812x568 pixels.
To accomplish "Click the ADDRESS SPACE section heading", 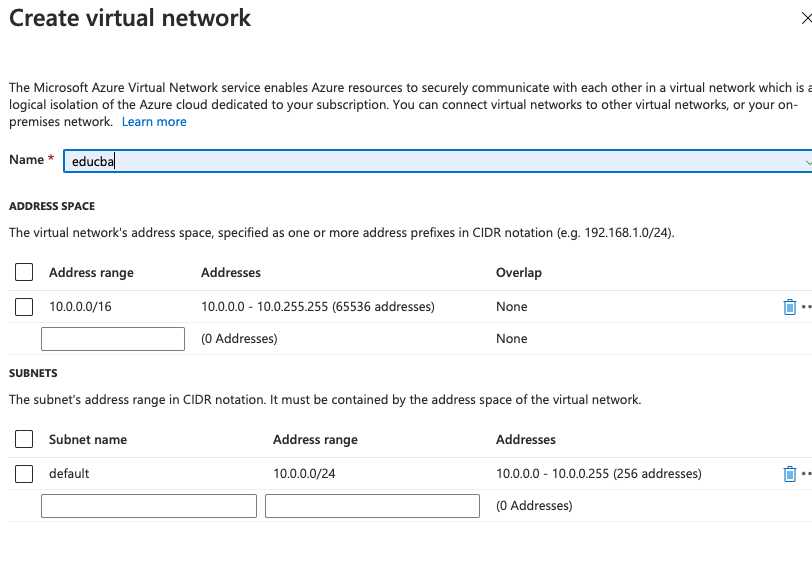I will [x=52, y=206].
